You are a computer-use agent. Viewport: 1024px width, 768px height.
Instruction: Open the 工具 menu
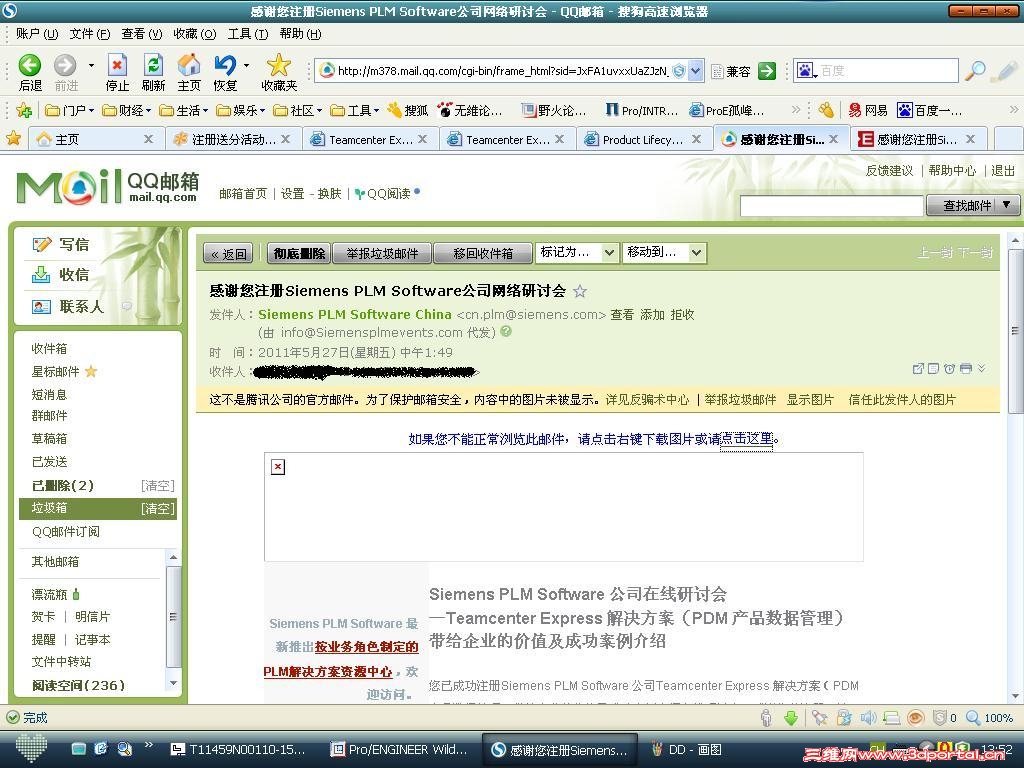(248, 34)
